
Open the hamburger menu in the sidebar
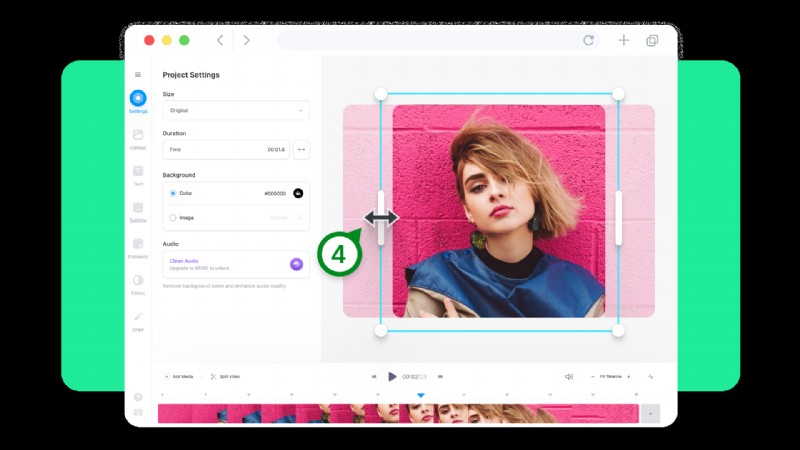pos(138,74)
